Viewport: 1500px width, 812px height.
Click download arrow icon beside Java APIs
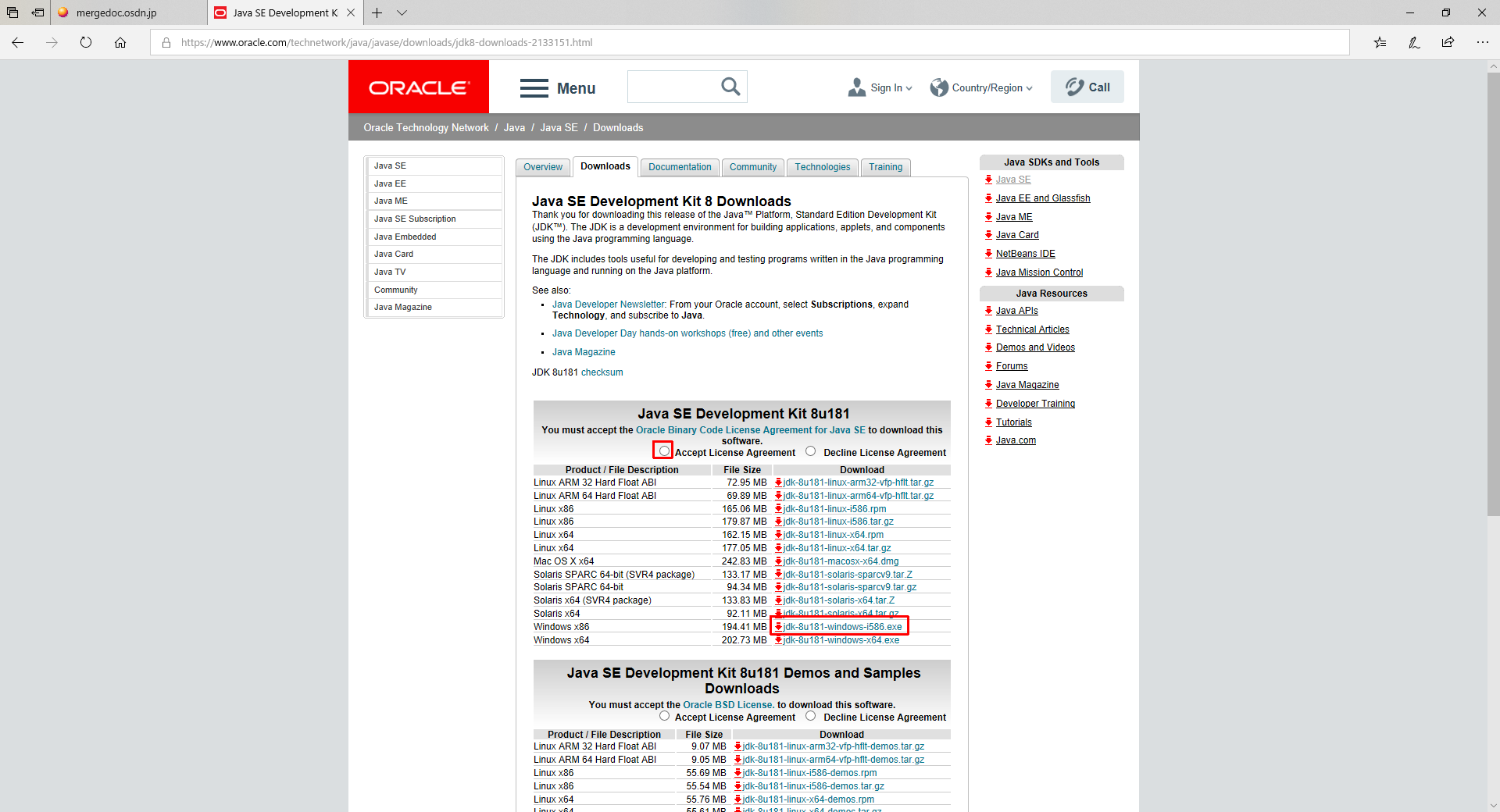click(x=989, y=311)
